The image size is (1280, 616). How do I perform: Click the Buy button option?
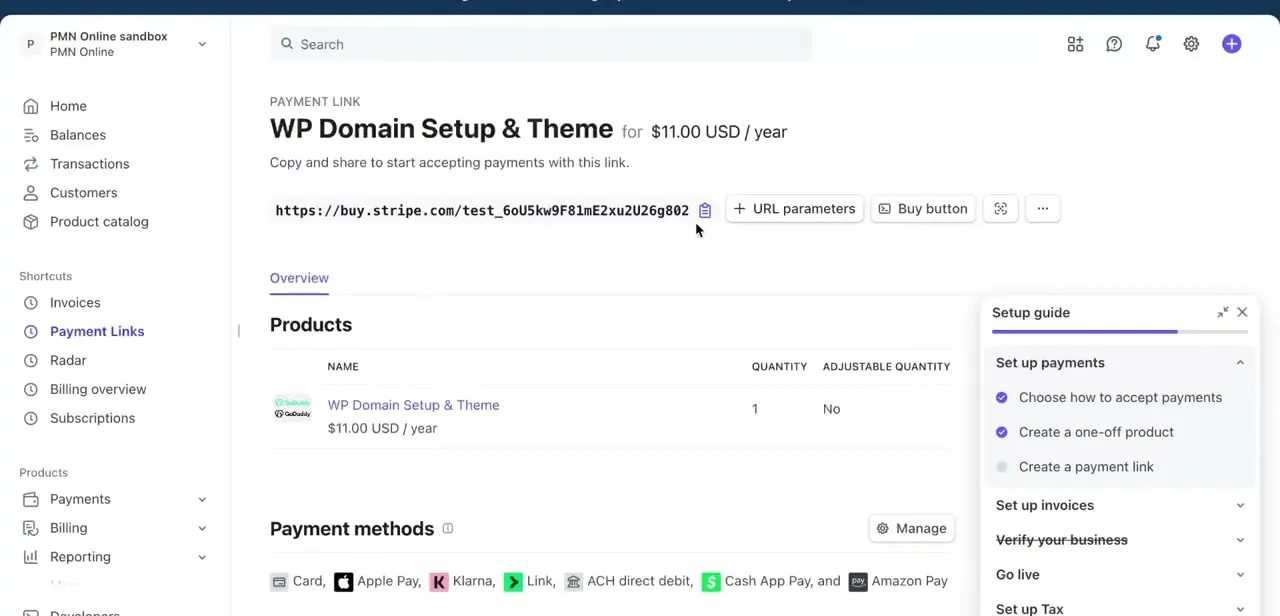tap(923, 209)
